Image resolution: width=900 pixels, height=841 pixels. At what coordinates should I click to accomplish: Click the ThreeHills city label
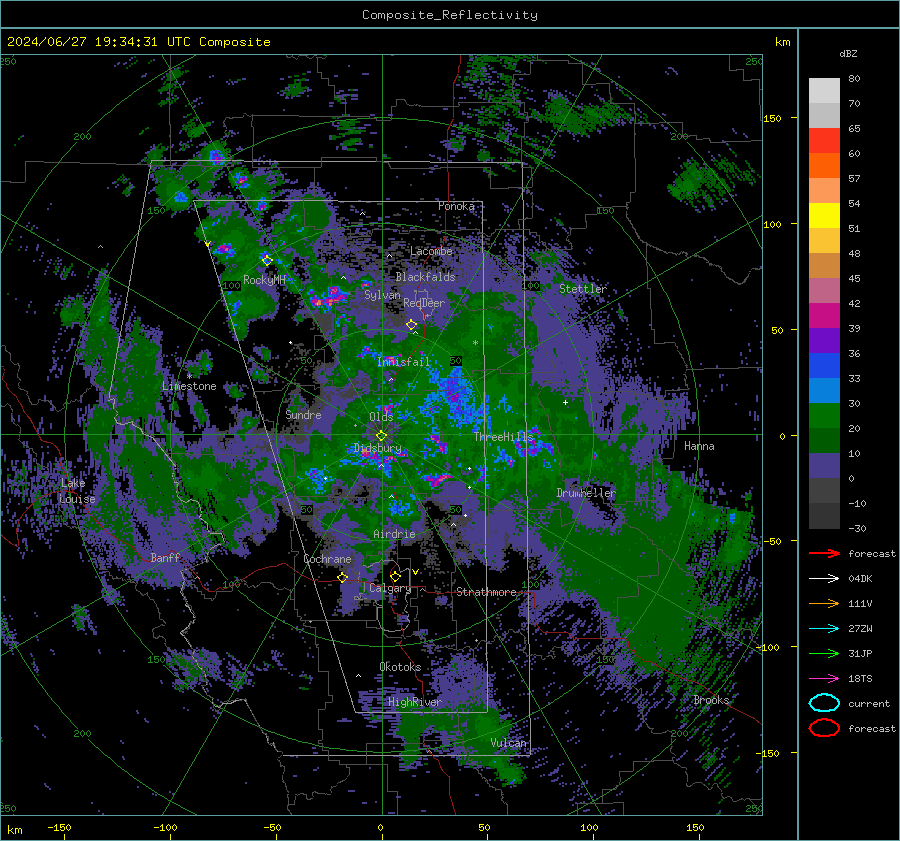[503, 437]
